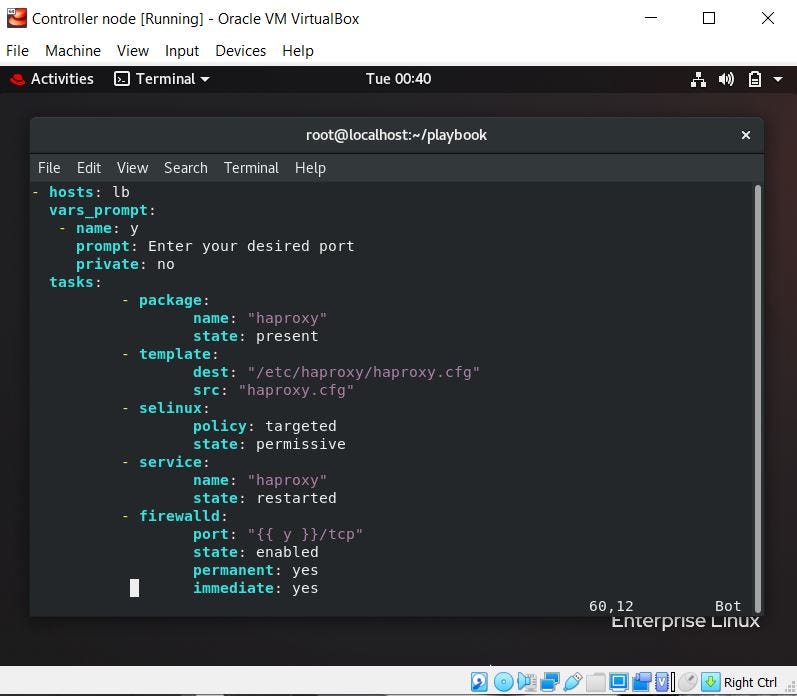Click the "/etc/haproxy/haproxy.cfg" dest path

pyautogui.click(x=363, y=372)
